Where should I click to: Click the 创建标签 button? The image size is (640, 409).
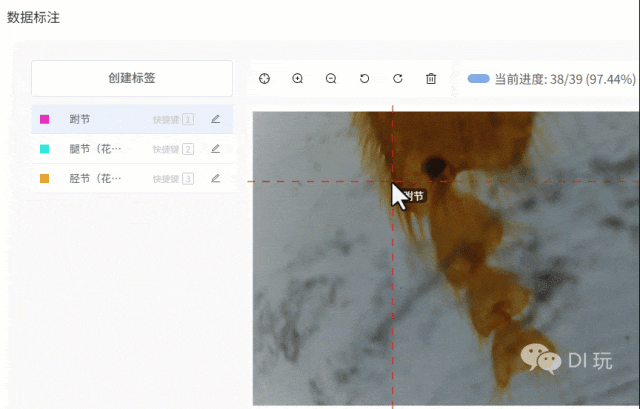pos(132,78)
